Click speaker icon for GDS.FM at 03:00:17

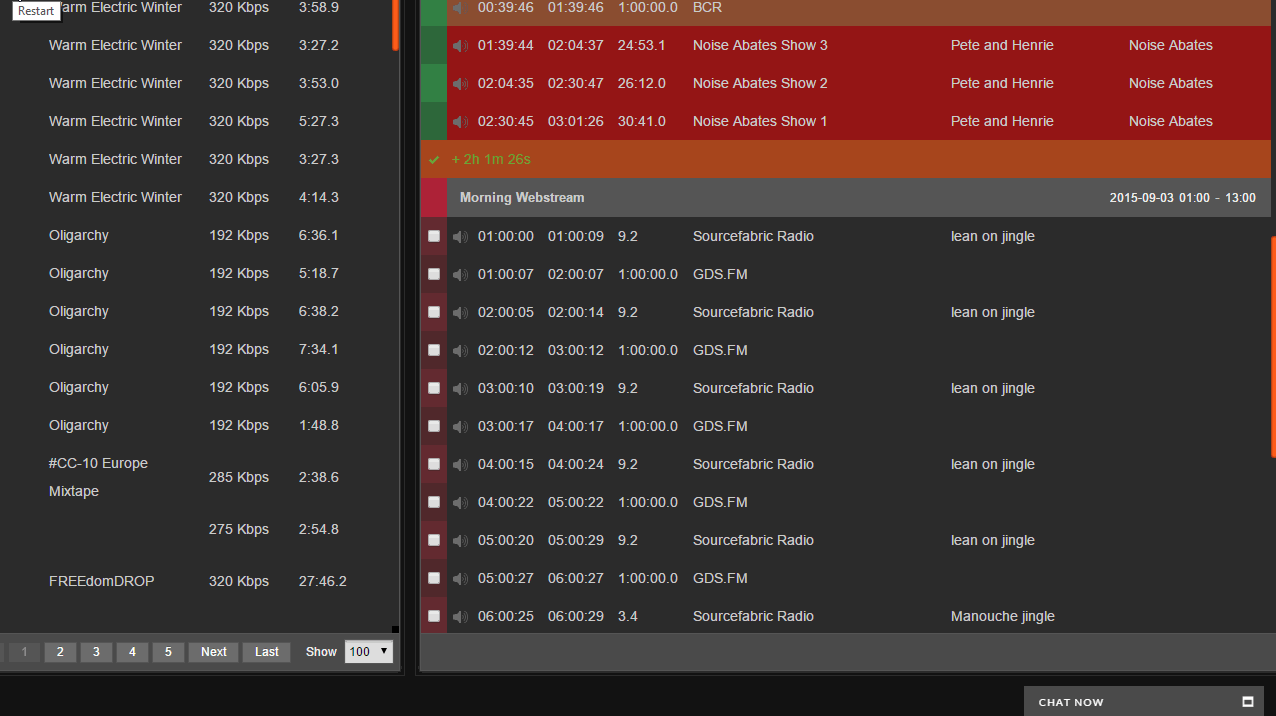tap(460, 427)
